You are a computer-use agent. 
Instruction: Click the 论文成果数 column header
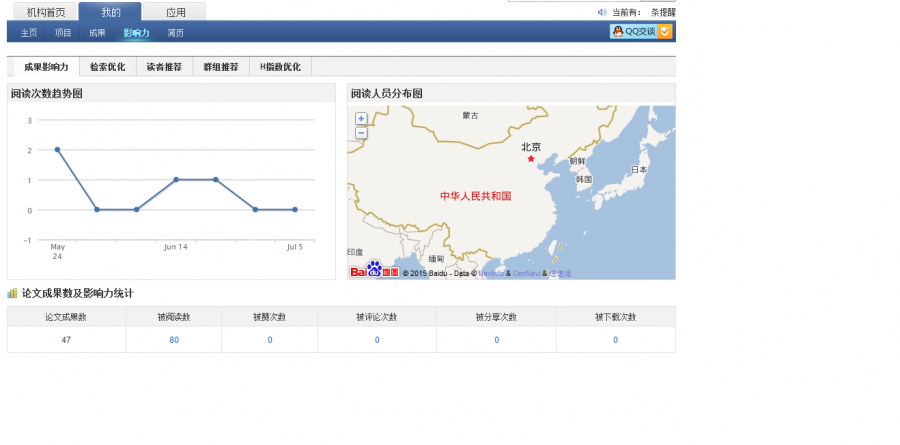click(x=66, y=317)
